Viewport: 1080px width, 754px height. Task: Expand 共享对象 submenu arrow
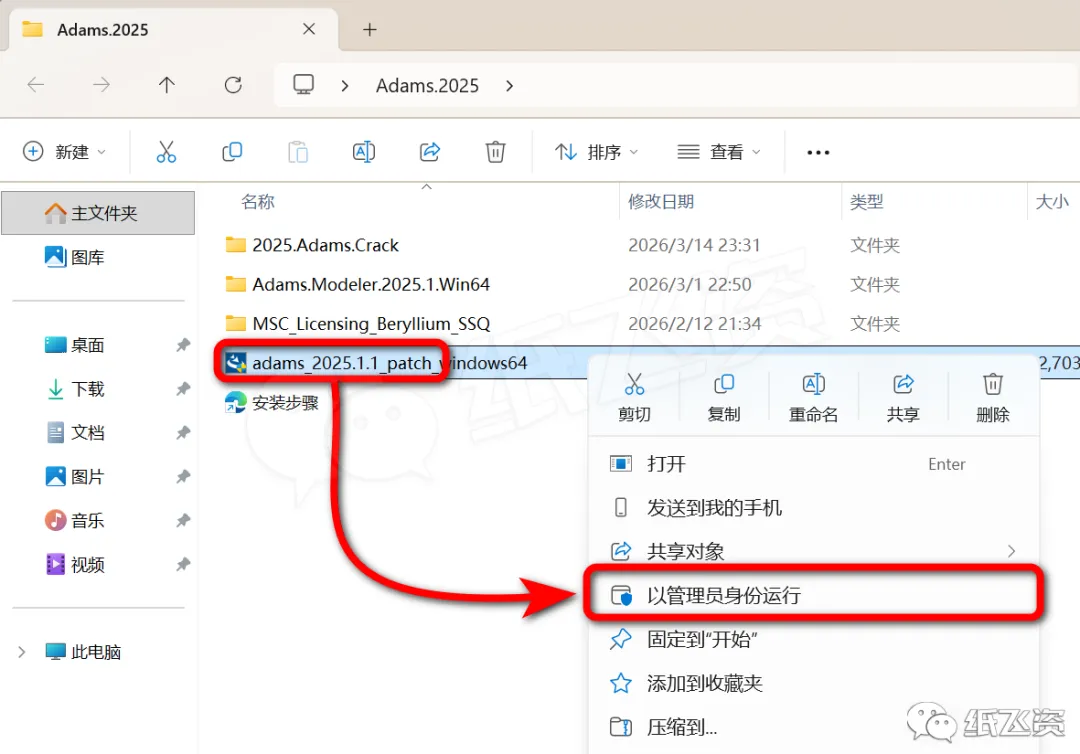[1011, 551]
